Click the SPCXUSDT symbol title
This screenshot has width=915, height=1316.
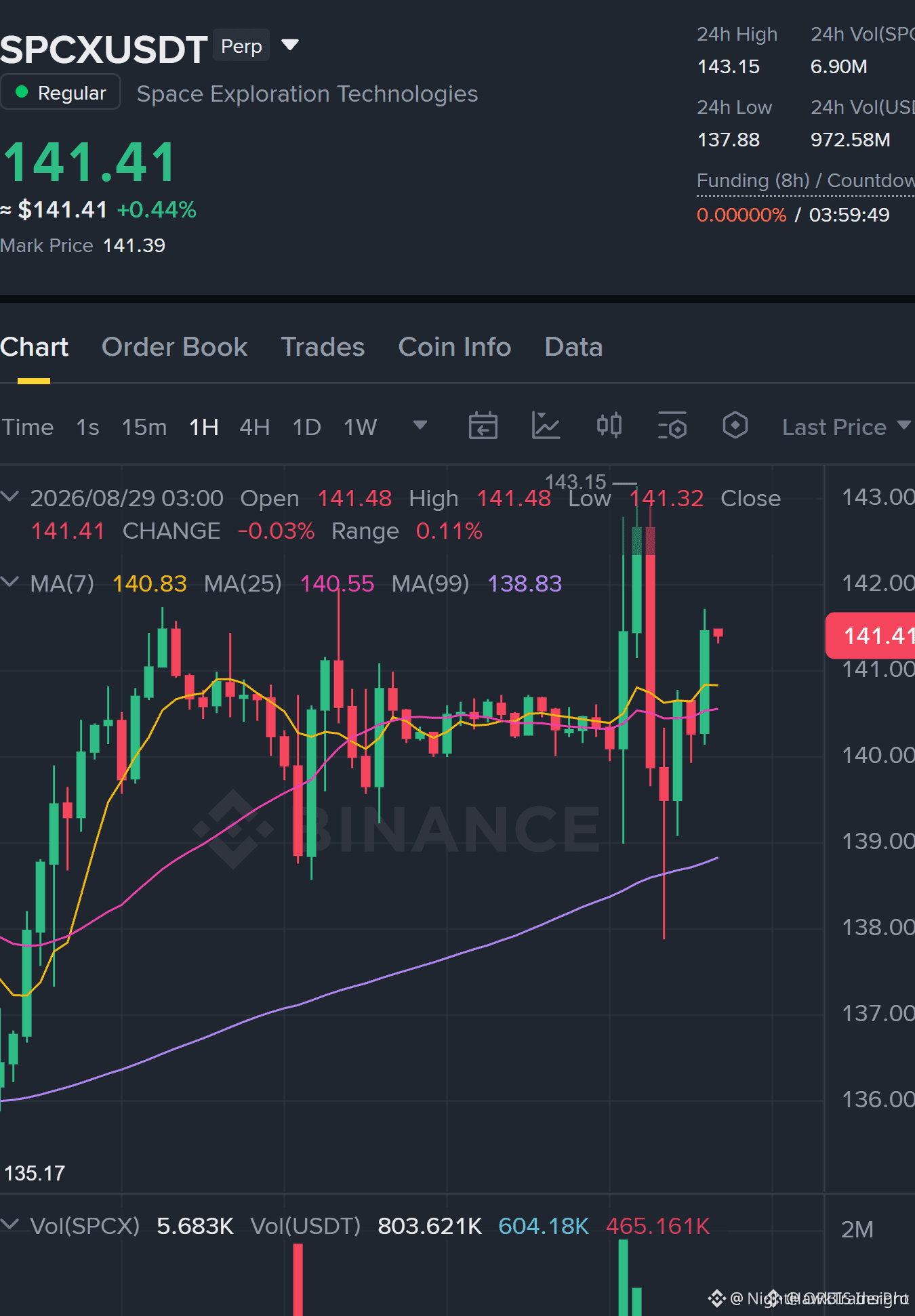[x=104, y=49]
